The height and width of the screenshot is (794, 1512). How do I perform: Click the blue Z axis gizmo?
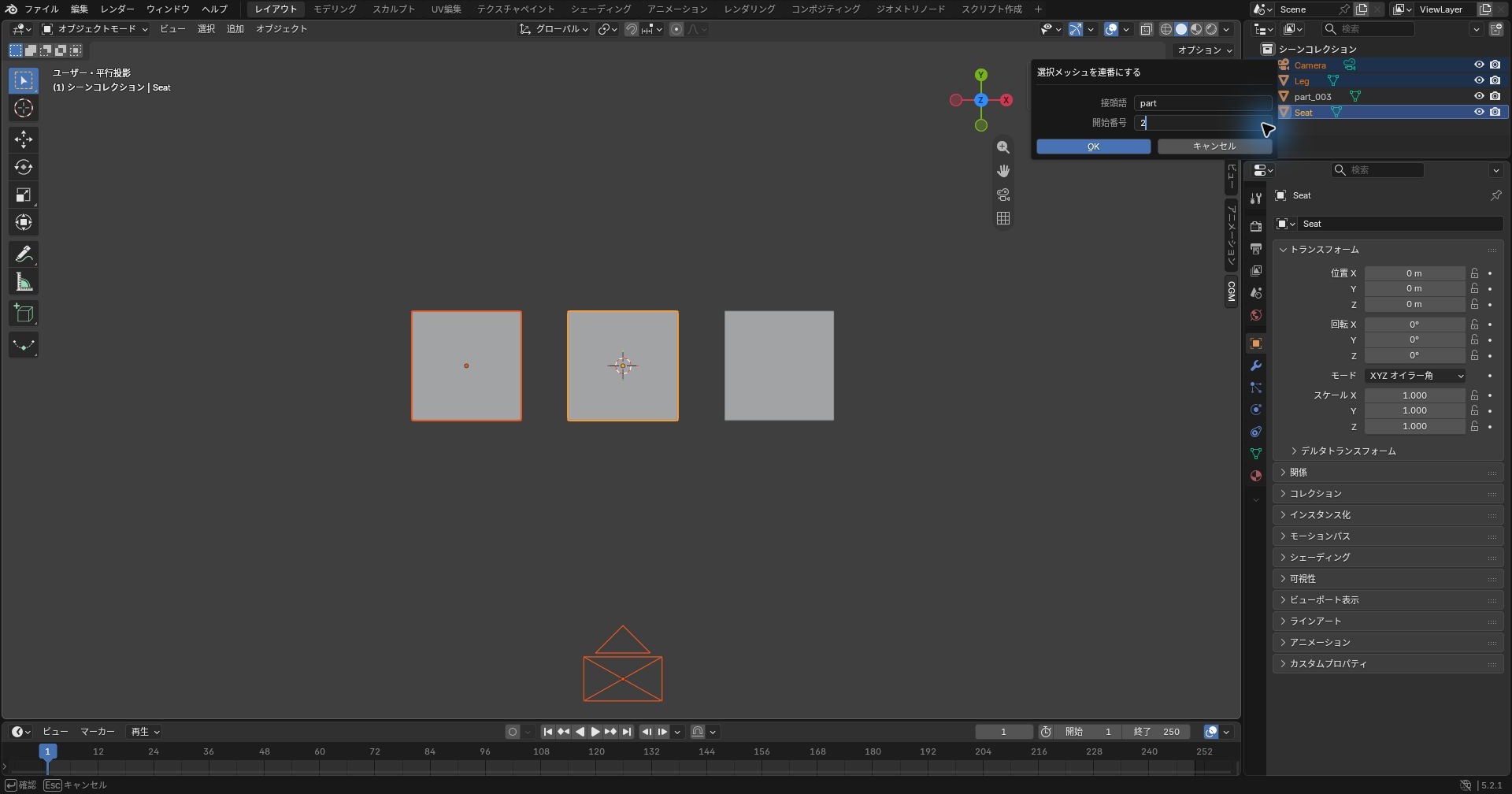981,100
